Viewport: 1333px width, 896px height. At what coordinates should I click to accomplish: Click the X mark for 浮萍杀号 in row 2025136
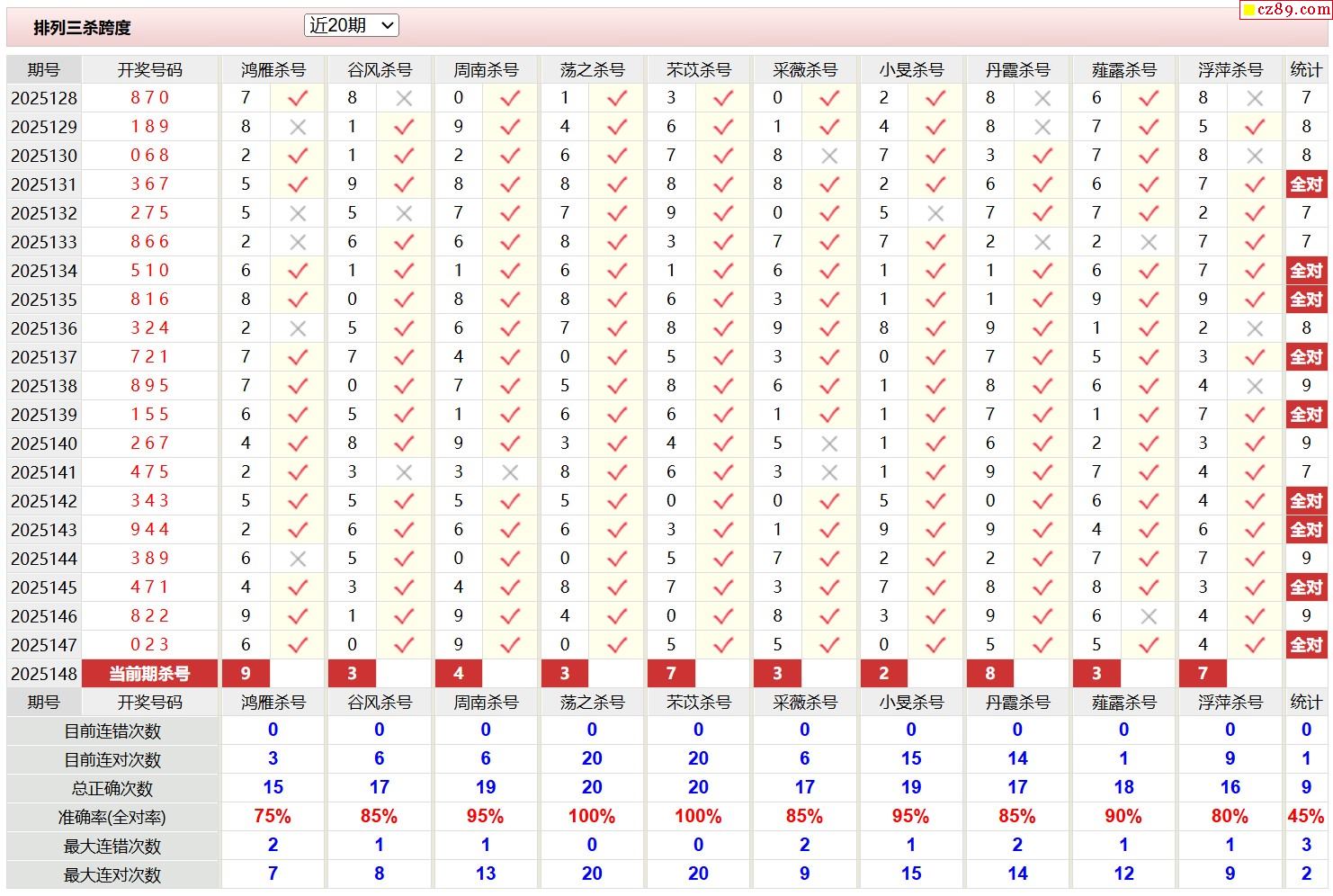[x=1255, y=328]
